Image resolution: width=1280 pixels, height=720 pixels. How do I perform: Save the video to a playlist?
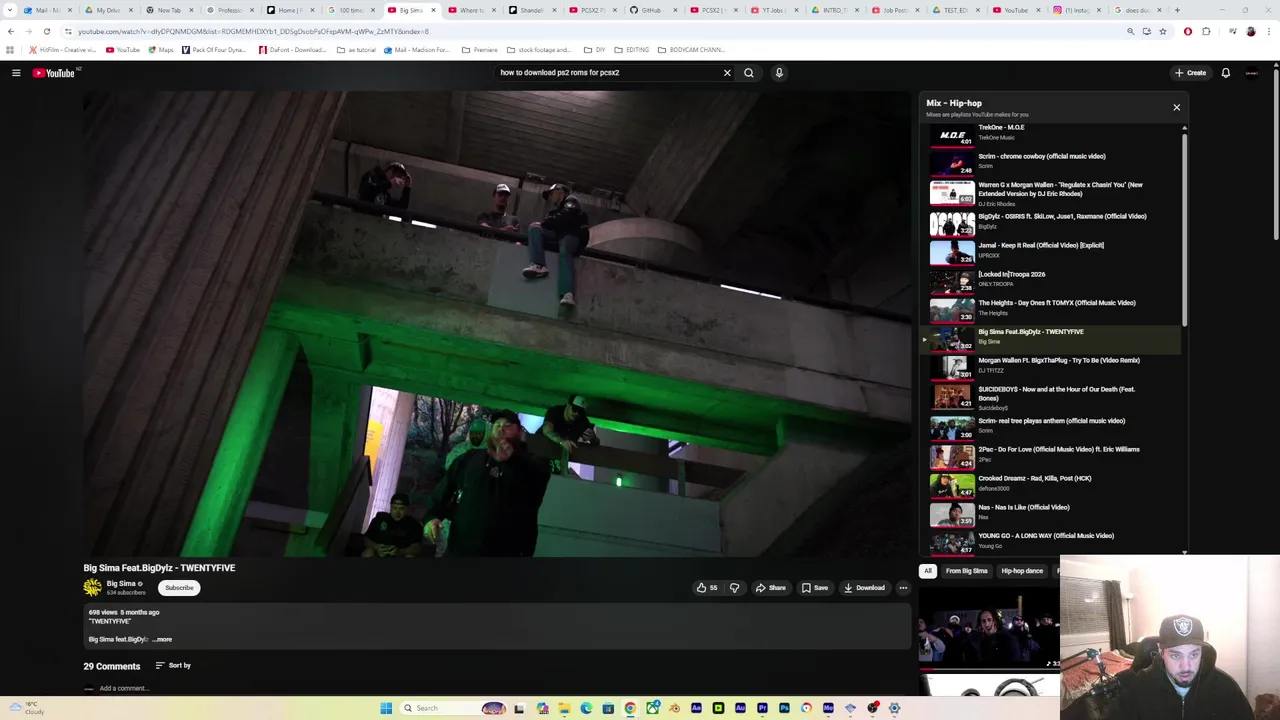(814, 588)
